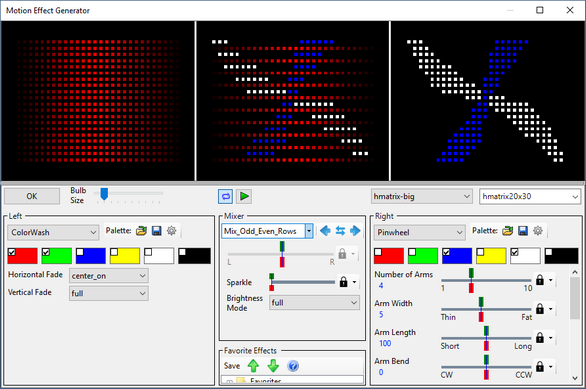Toggle Left red color checkbox
The image size is (586, 389).
[x=12, y=252]
